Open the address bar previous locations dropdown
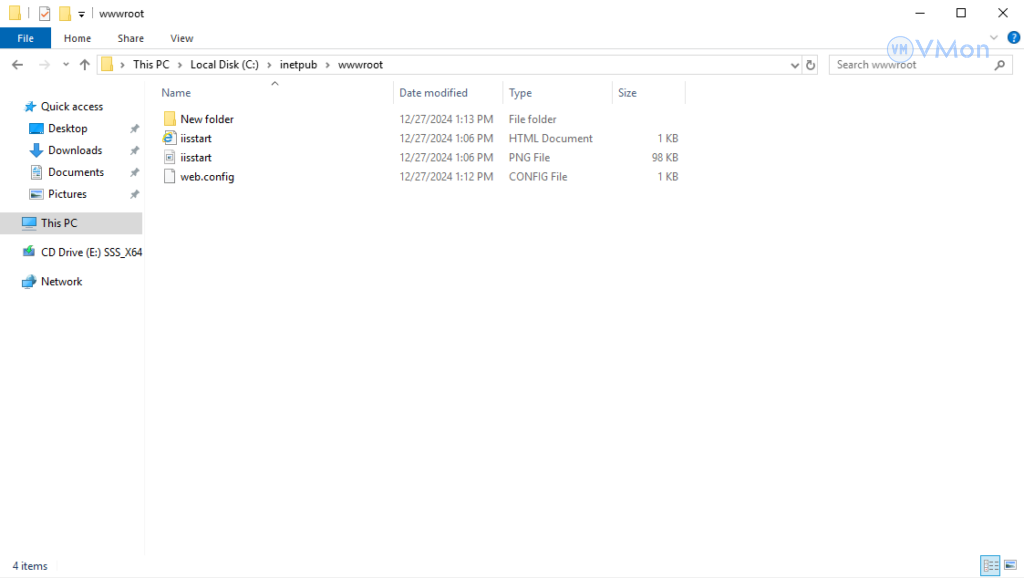The image size is (1024, 578). (795, 65)
